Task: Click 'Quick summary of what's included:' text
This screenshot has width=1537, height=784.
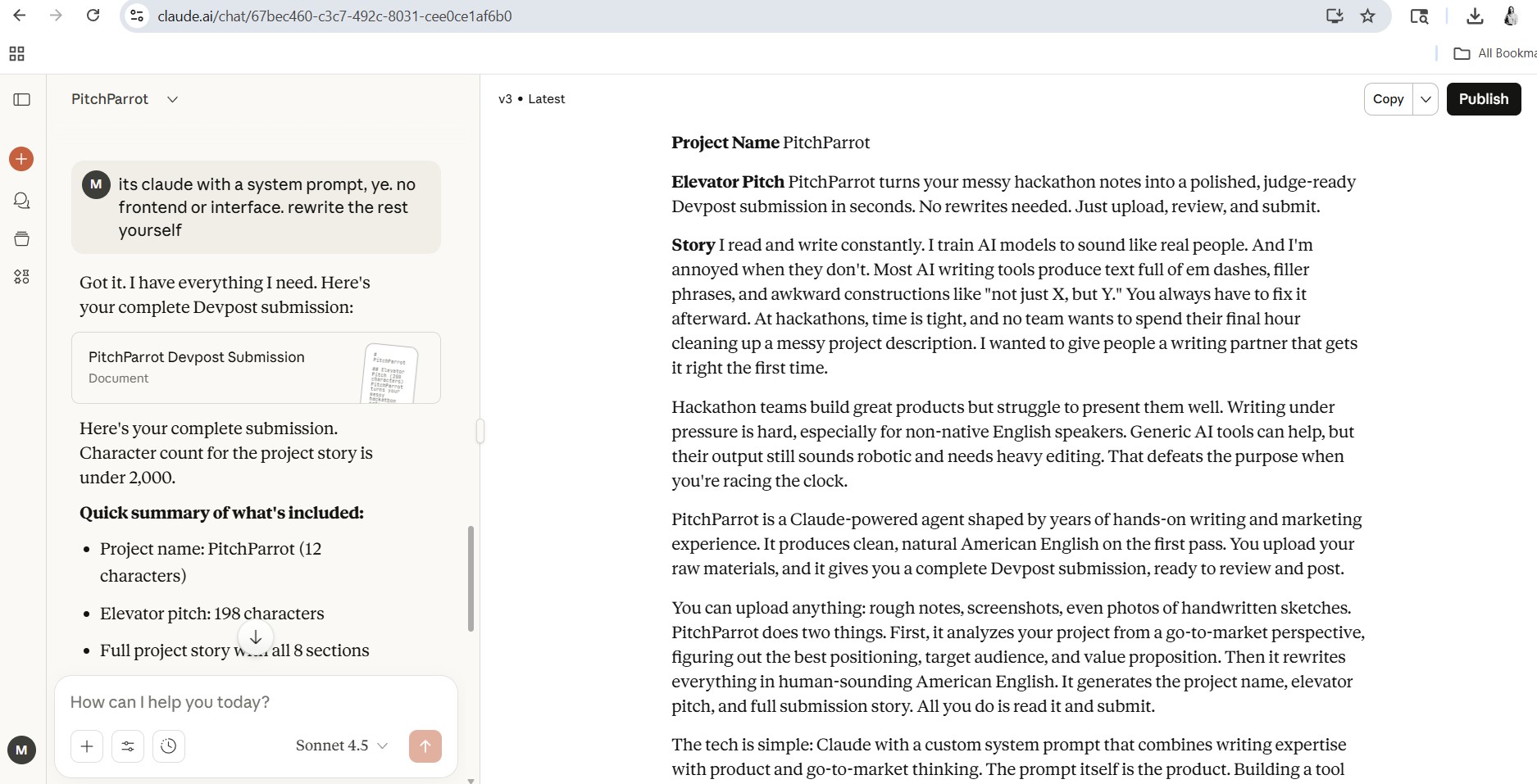Action: tap(221, 513)
